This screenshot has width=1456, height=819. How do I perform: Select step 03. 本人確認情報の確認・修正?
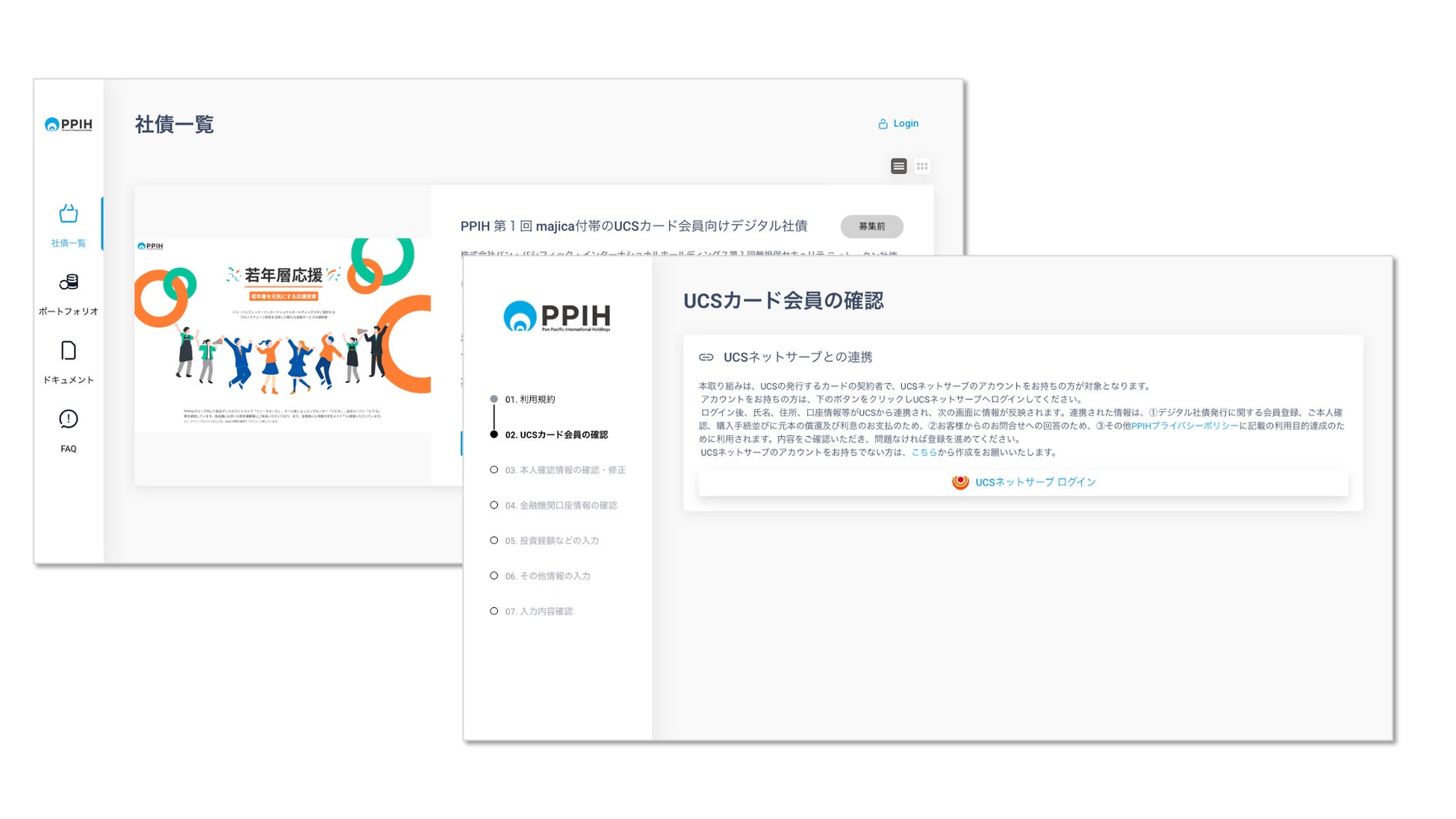[564, 470]
